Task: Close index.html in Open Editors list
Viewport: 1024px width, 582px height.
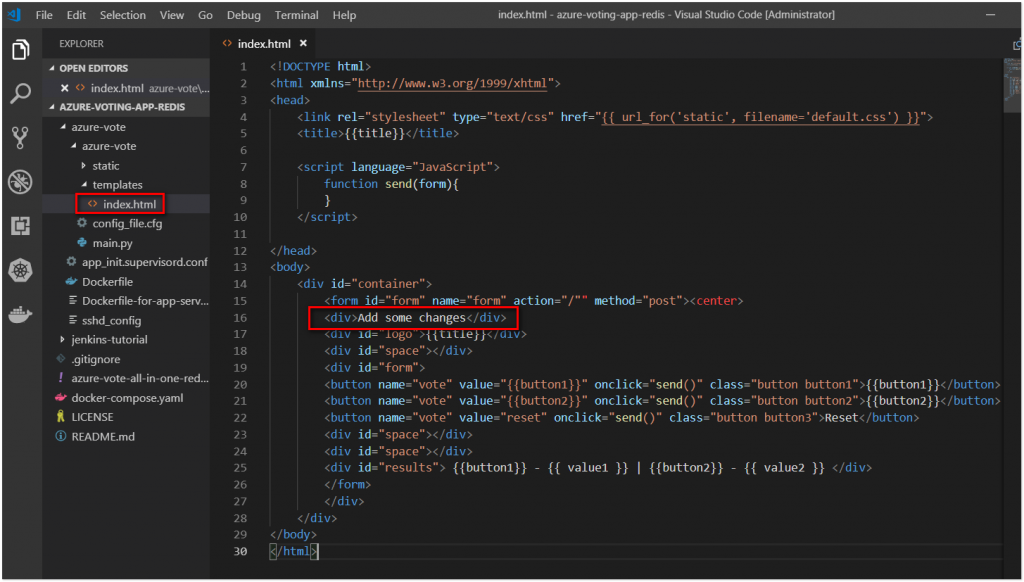Action: [x=64, y=88]
